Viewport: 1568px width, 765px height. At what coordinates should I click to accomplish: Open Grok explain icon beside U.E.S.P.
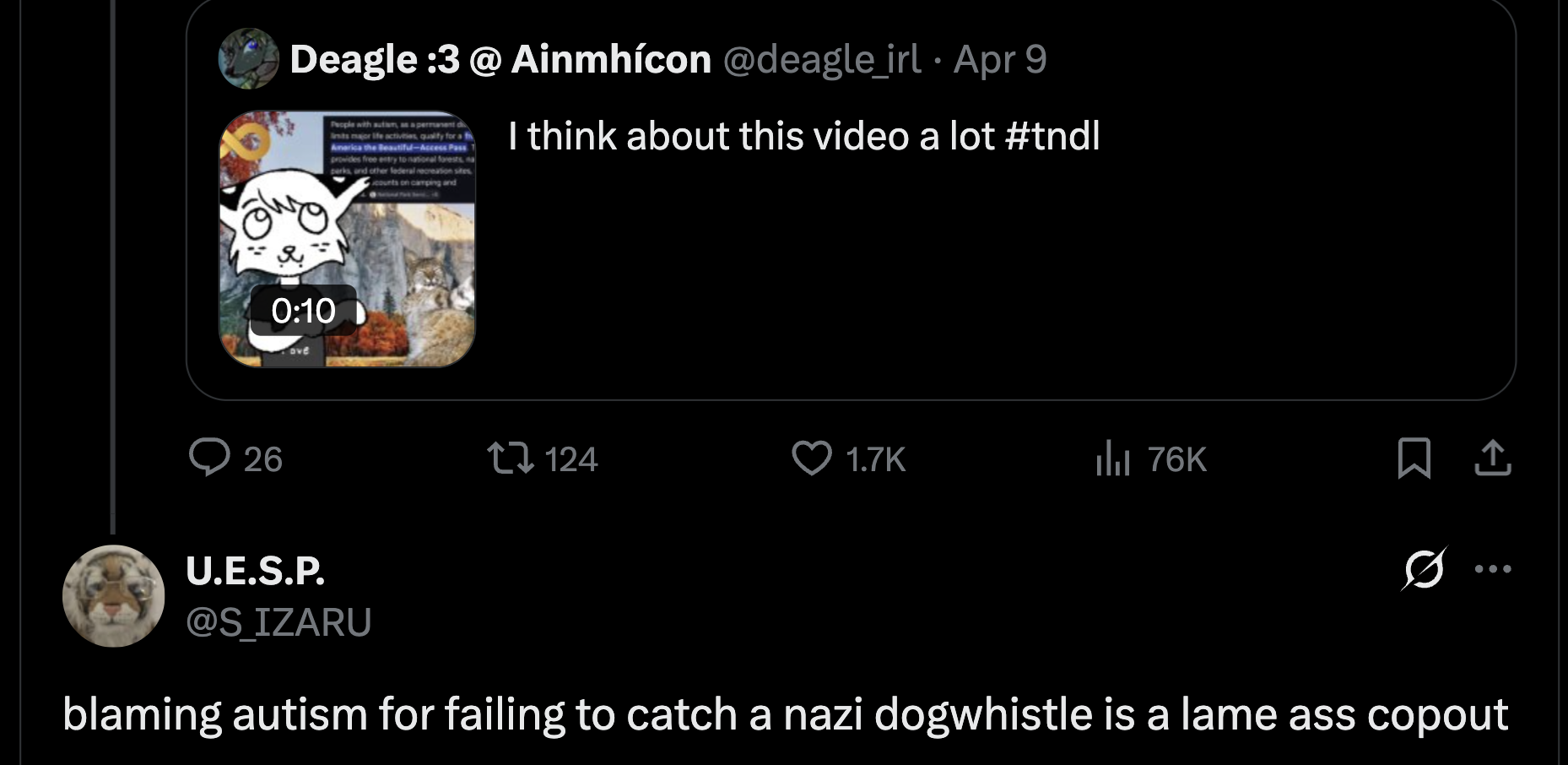tap(1424, 568)
